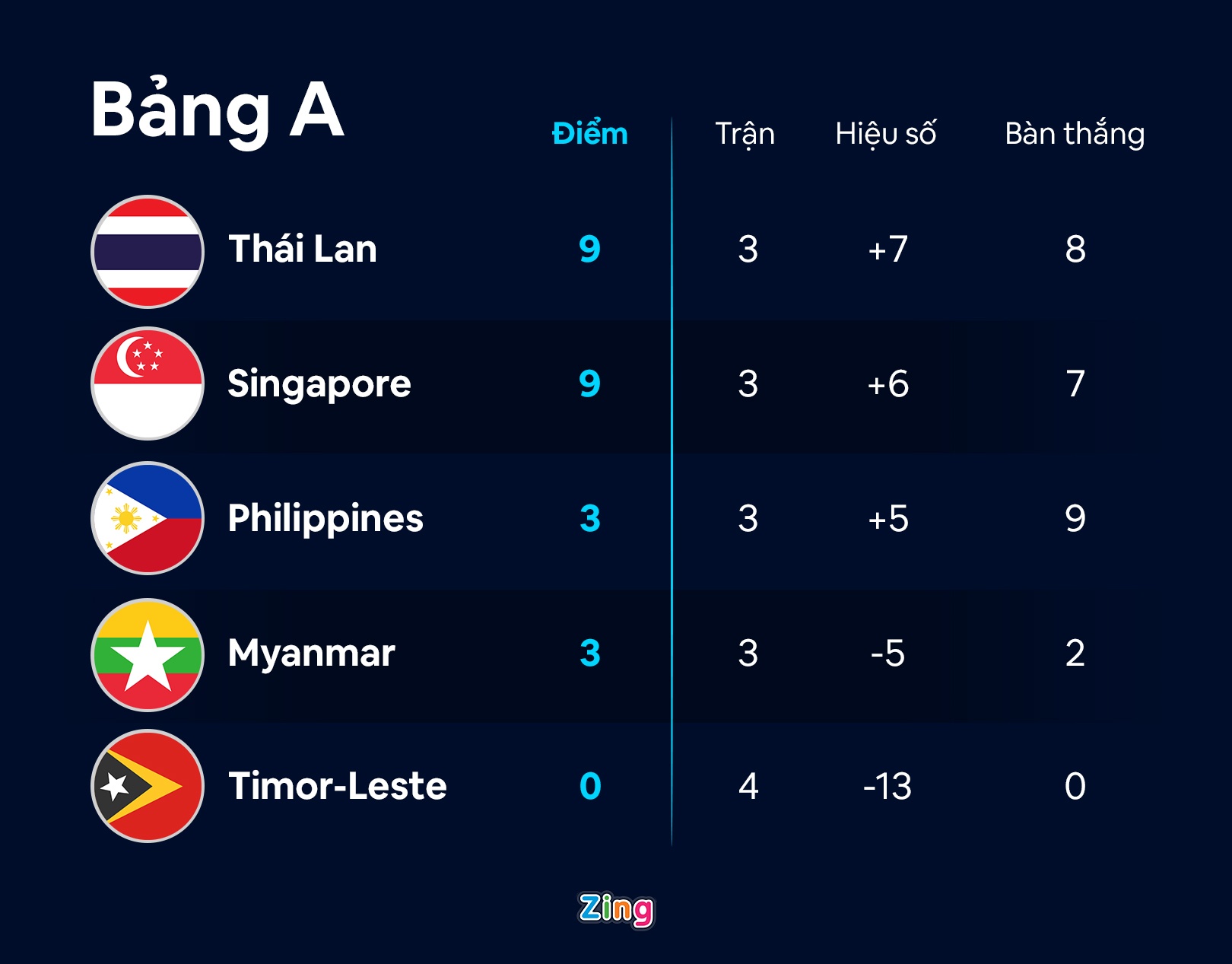Click the Thailand flag icon
1232x964 pixels.
[x=148, y=252]
